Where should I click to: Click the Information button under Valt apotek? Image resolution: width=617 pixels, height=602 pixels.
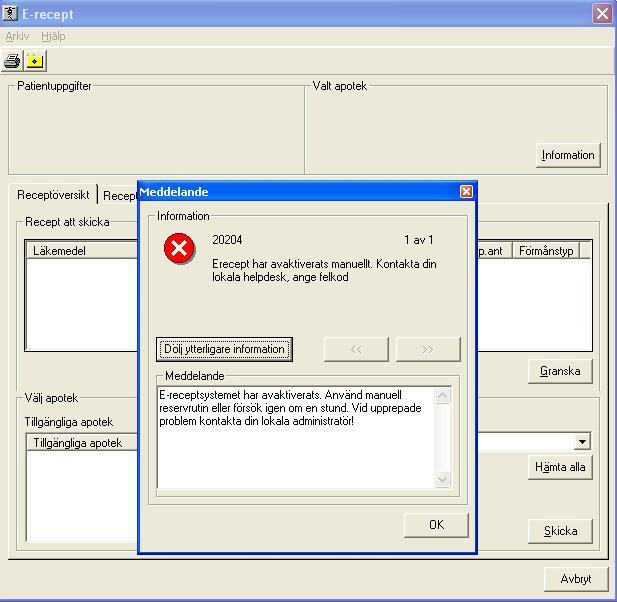pyautogui.click(x=568, y=155)
